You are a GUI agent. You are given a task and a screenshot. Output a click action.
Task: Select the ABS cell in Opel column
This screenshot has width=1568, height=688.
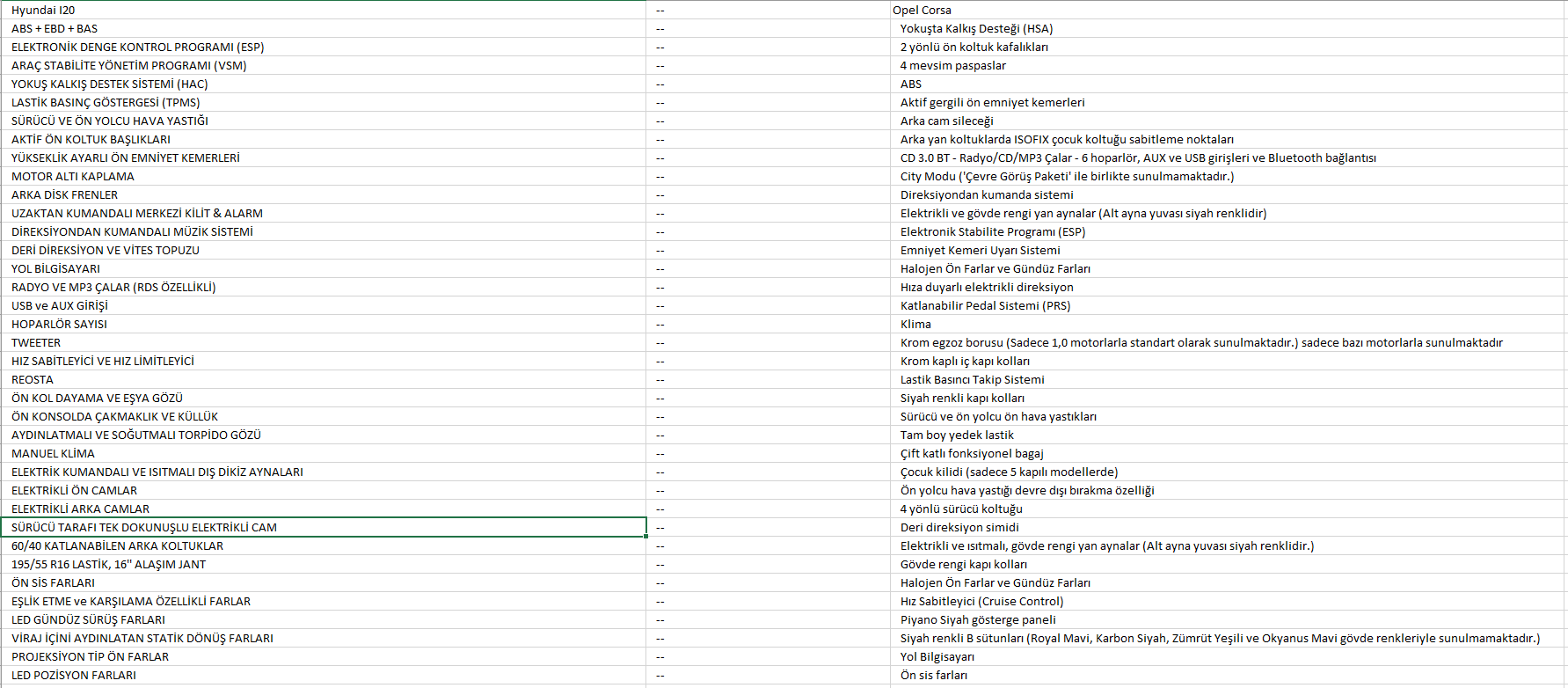(x=1228, y=84)
